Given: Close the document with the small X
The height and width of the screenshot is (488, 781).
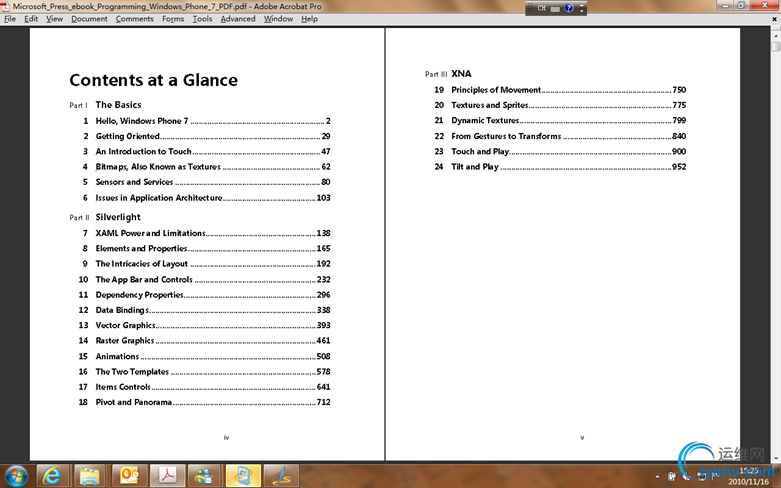Looking at the screenshot, I should point(775,19).
